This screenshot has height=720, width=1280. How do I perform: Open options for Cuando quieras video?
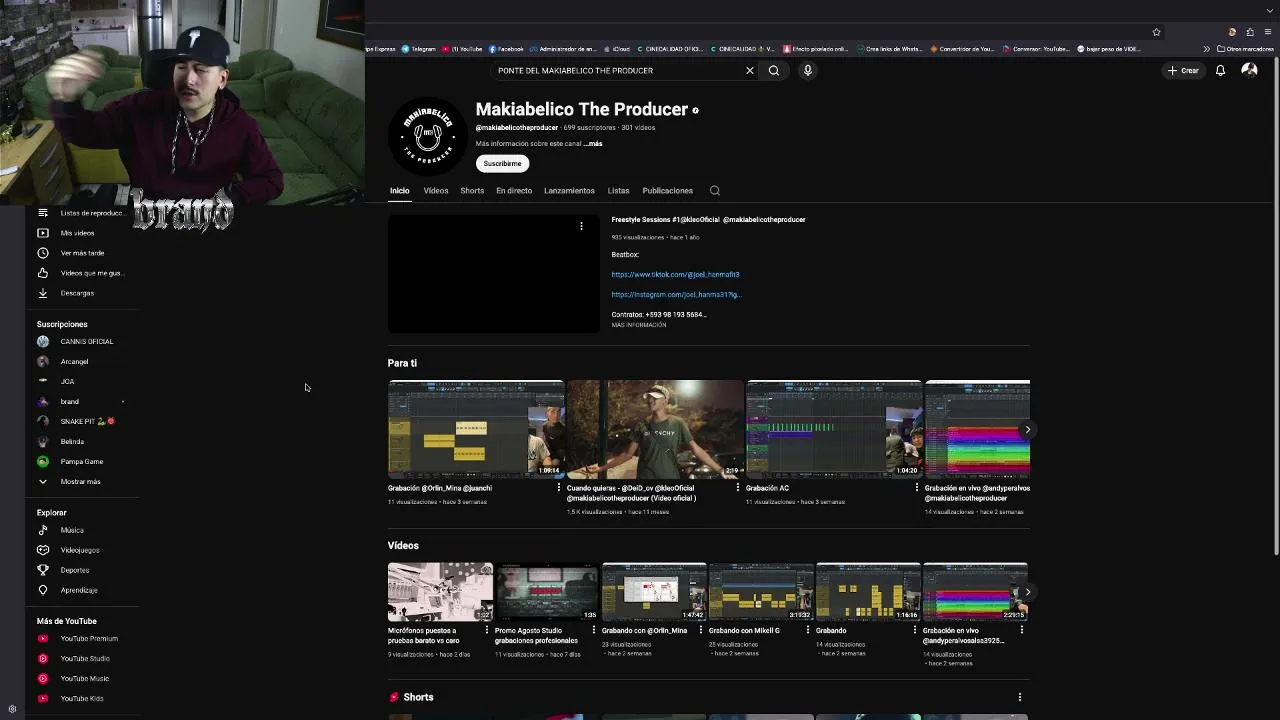pyautogui.click(x=738, y=488)
